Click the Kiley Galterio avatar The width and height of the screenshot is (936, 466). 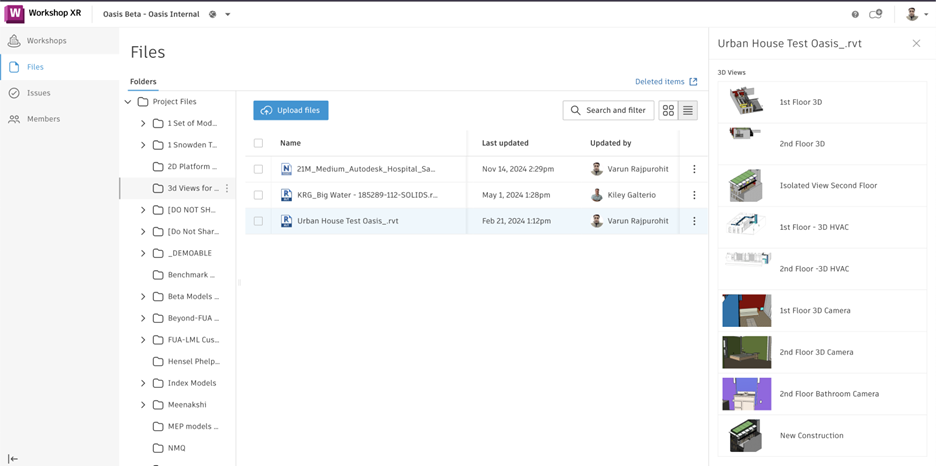pos(596,195)
